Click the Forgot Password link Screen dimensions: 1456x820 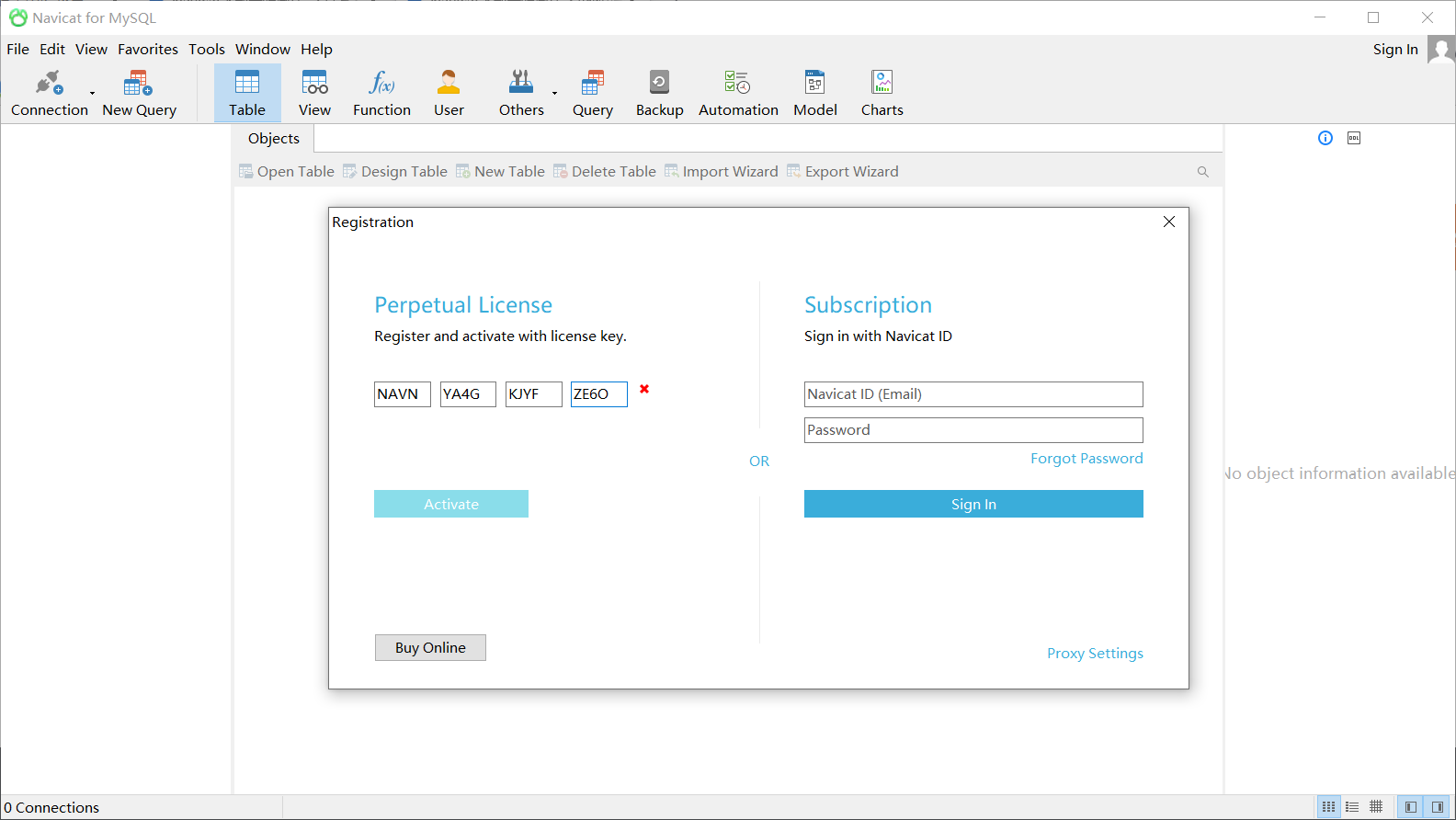click(1086, 459)
